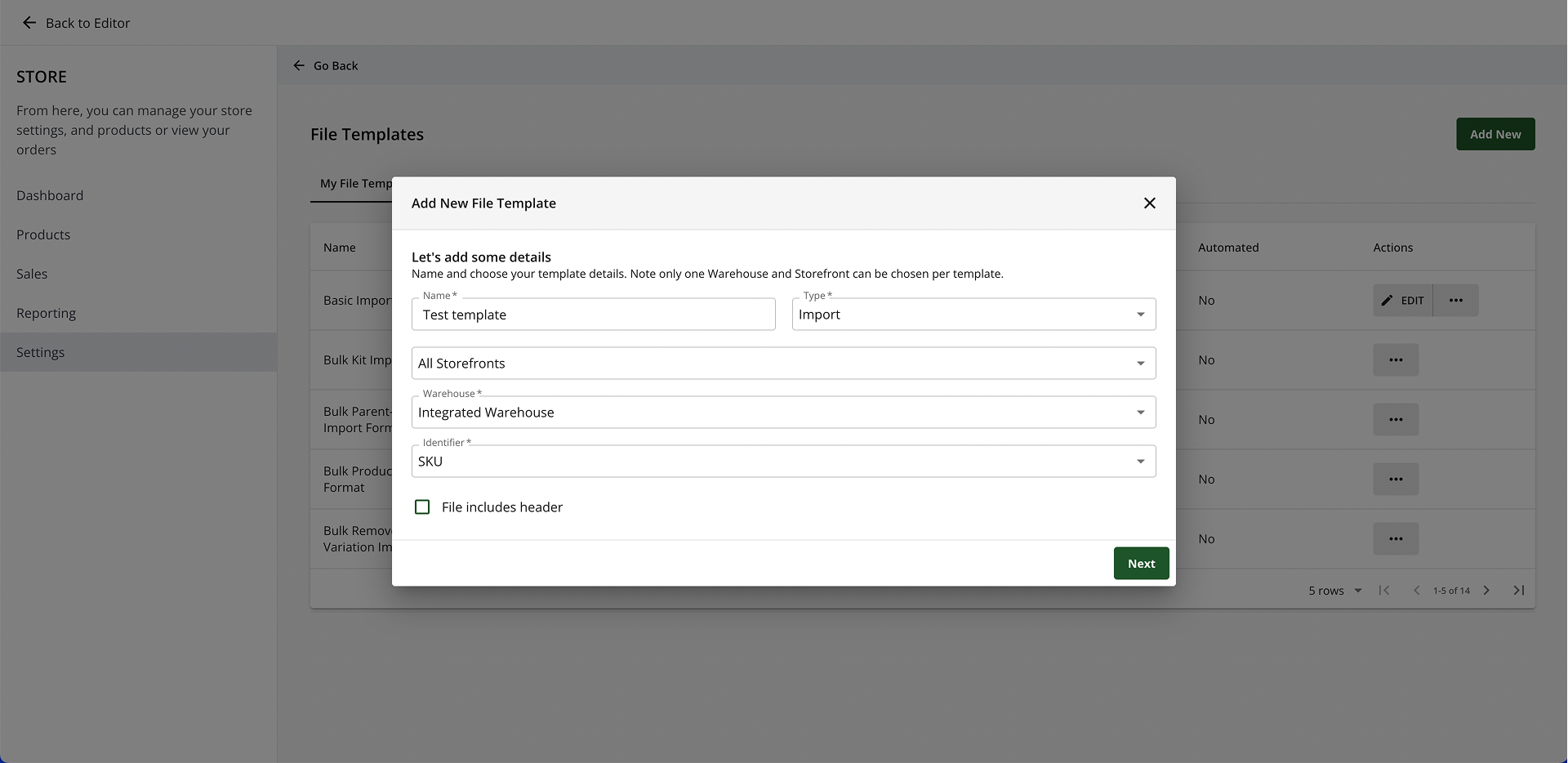Screen dimensions: 1568x763
Task: Open the Type dropdown showing Import
Action: click(x=973, y=315)
